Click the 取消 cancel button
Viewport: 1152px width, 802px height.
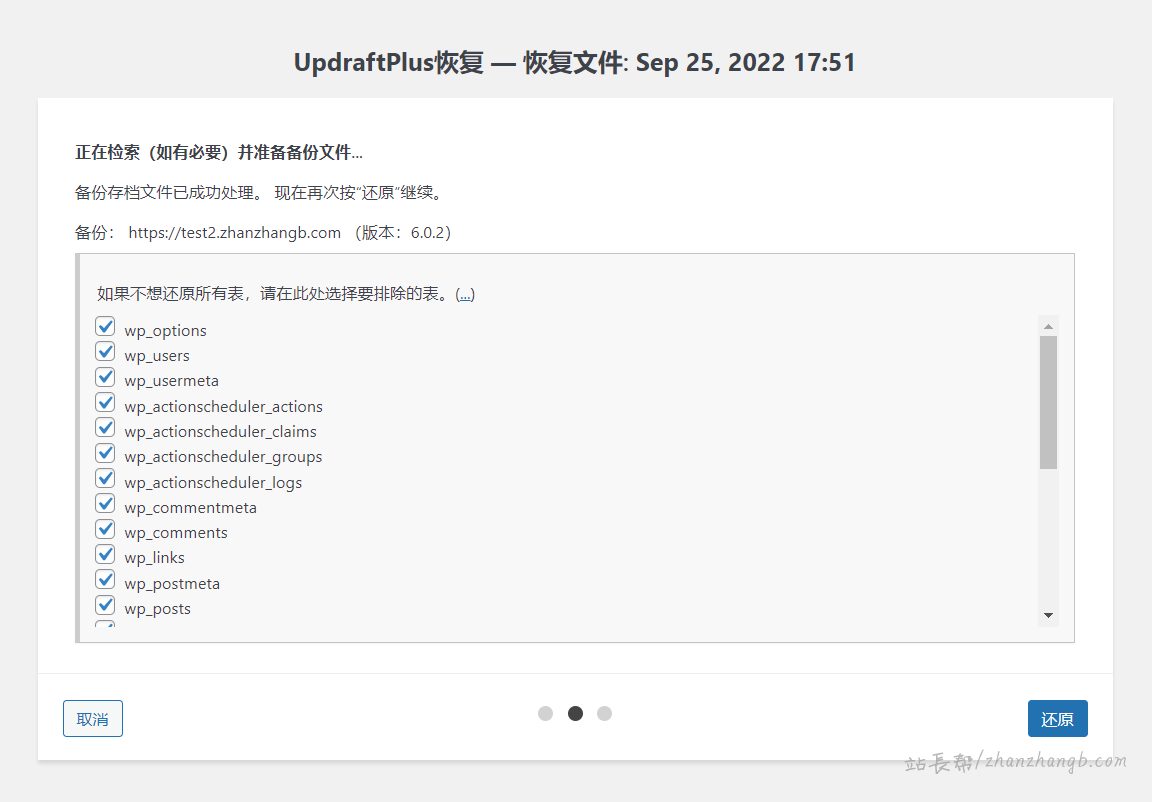point(93,718)
